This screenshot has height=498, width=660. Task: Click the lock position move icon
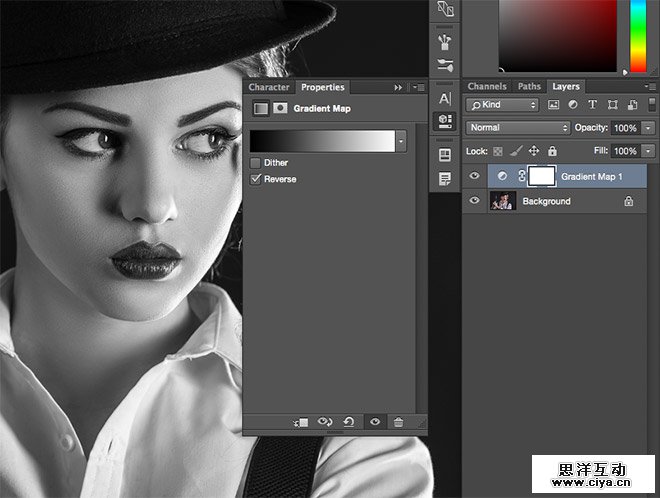tap(533, 151)
